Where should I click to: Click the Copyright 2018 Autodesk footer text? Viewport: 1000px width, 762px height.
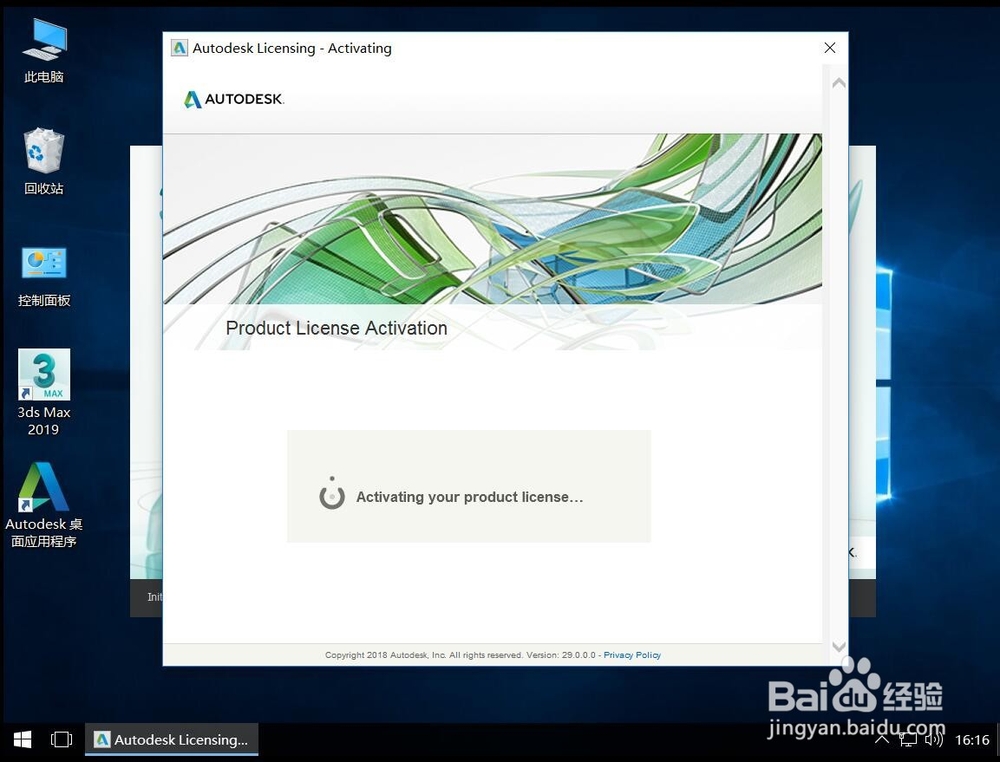(460, 655)
